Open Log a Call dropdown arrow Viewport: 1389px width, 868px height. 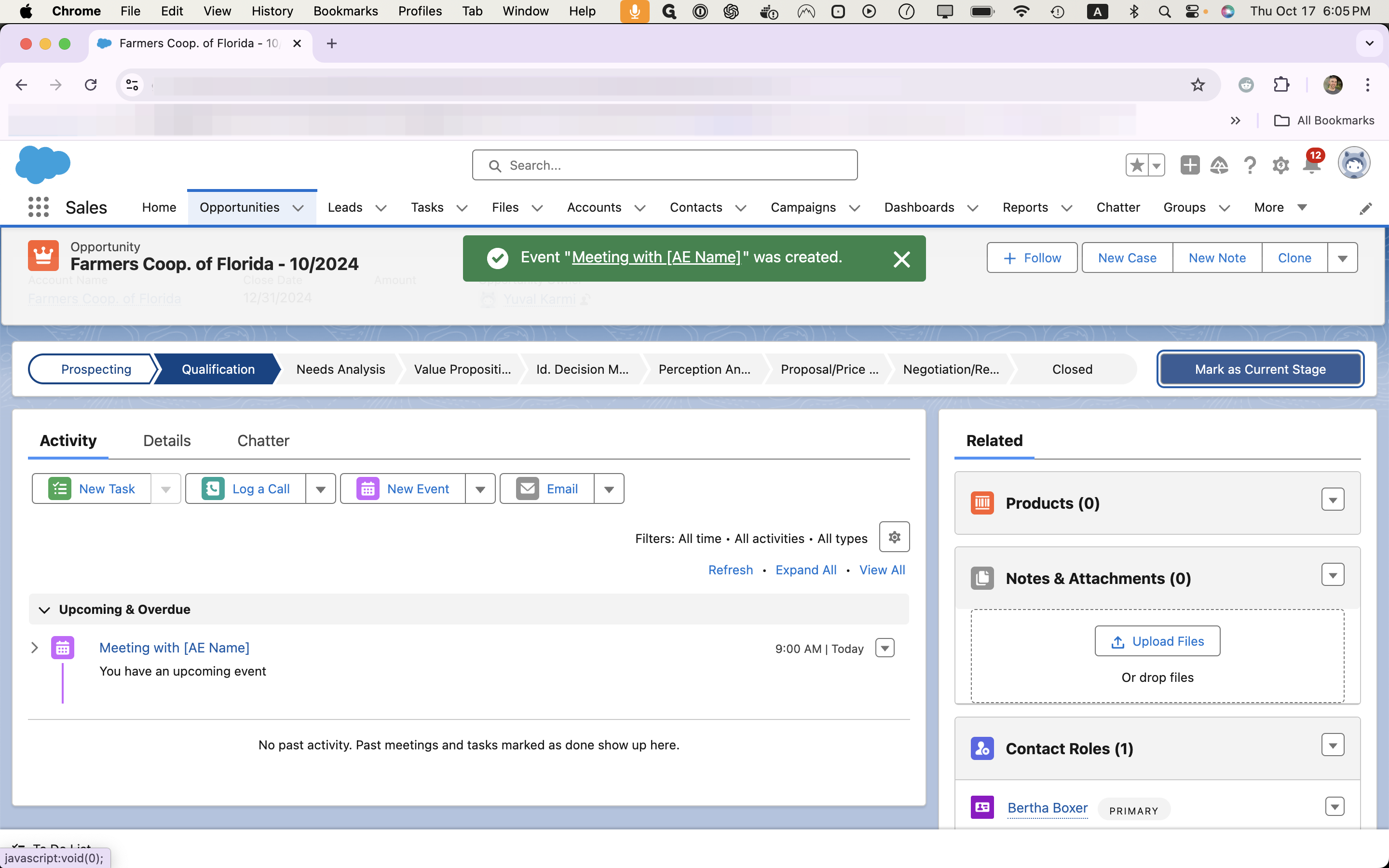click(321, 488)
